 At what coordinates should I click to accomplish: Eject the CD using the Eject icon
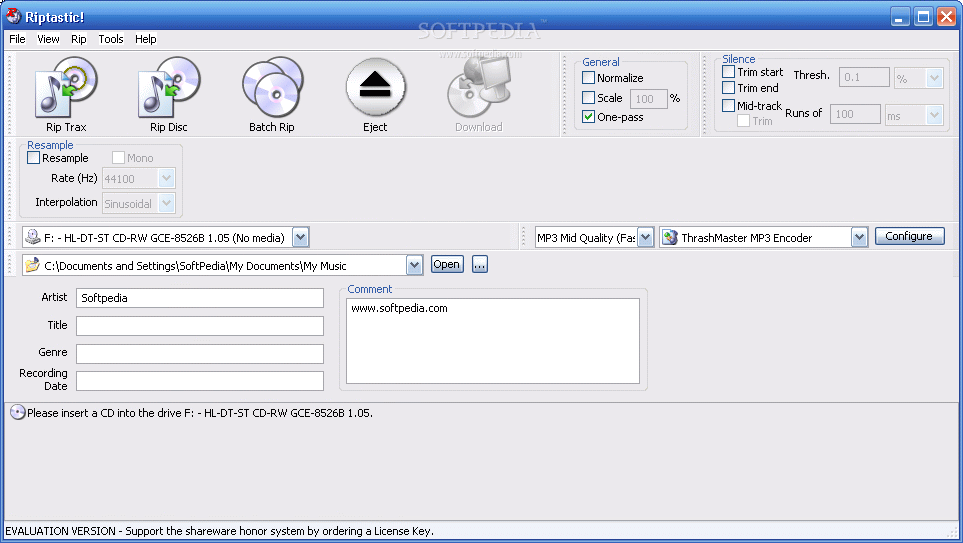375,87
